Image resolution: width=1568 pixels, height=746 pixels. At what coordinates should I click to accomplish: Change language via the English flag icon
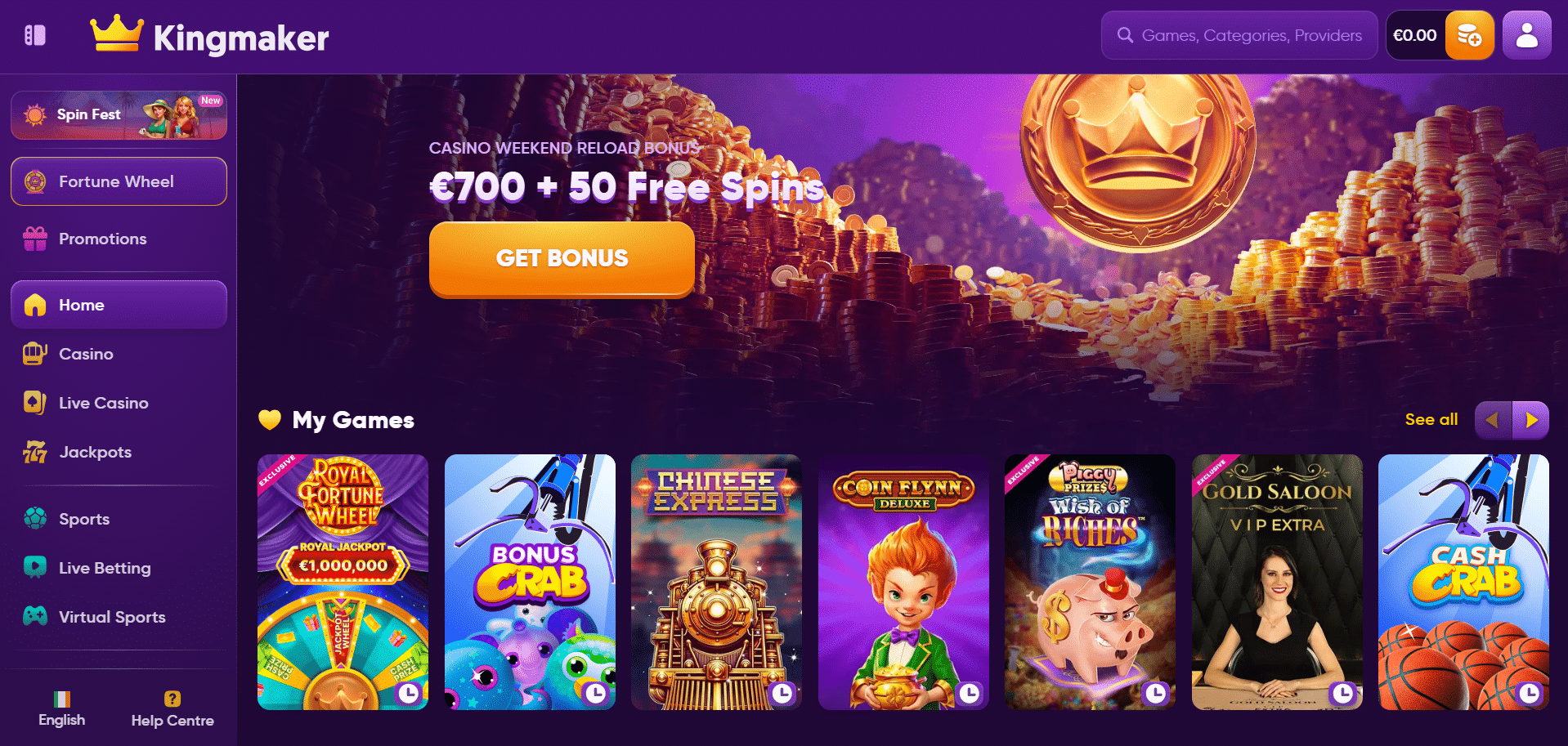(x=62, y=699)
